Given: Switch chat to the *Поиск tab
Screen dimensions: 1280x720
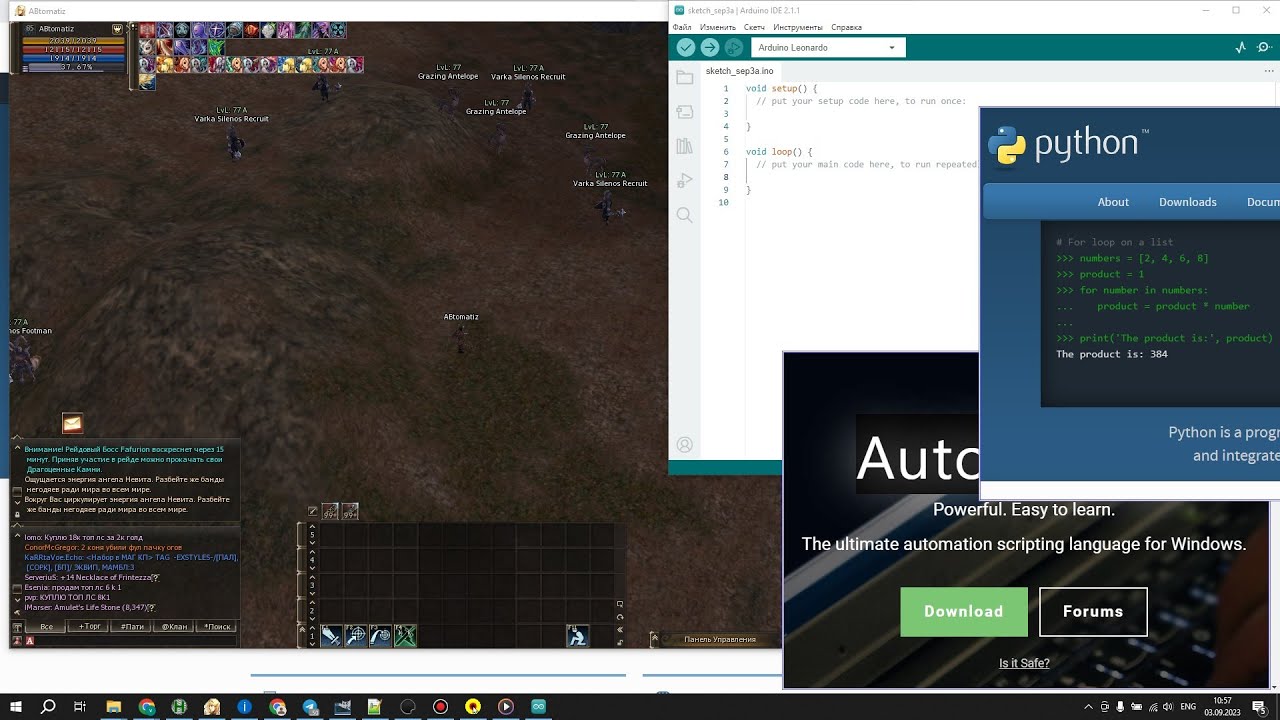Looking at the screenshot, I should click(x=217, y=627).
